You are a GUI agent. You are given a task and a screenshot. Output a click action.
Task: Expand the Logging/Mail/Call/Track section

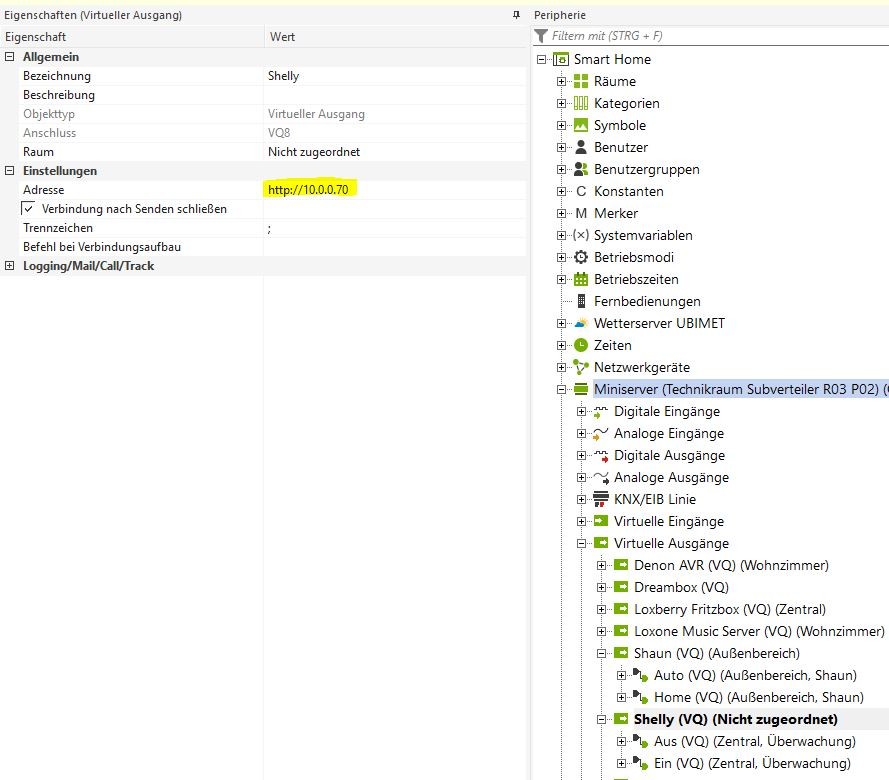9,265
